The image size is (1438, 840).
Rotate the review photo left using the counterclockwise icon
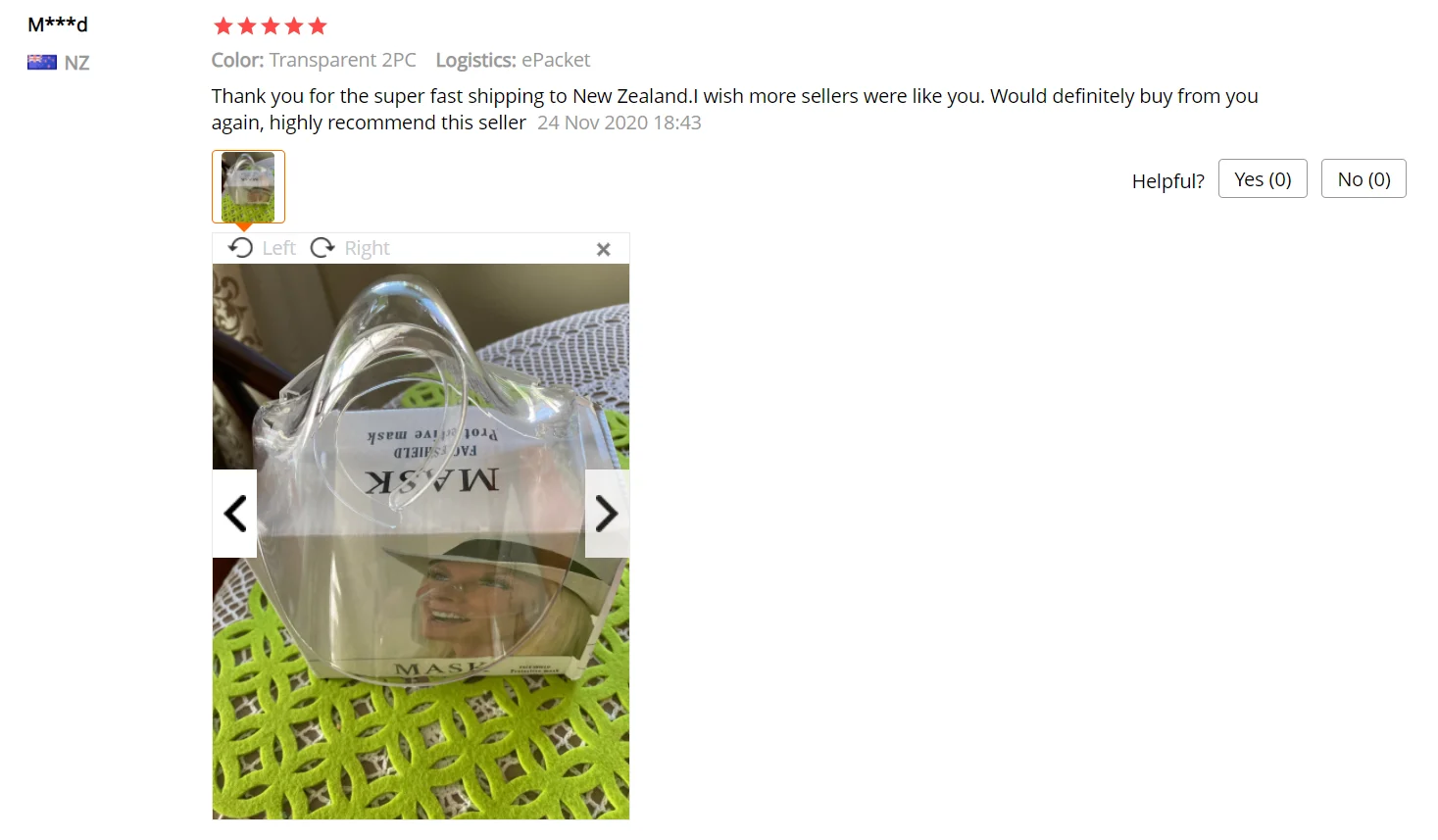(241, 248)
